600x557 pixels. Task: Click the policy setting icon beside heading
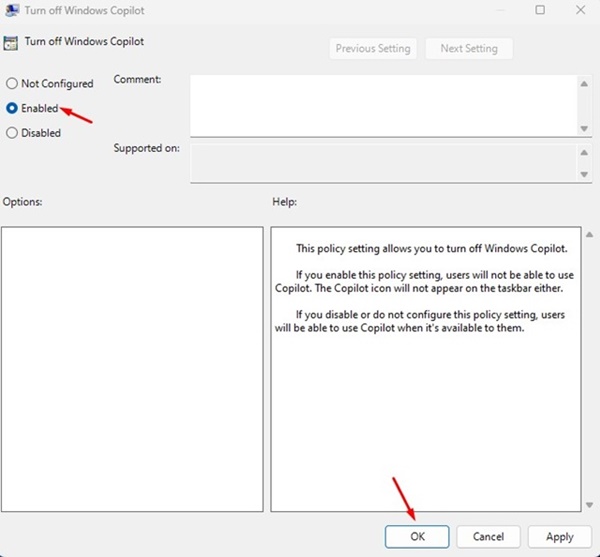click(11, 43)
